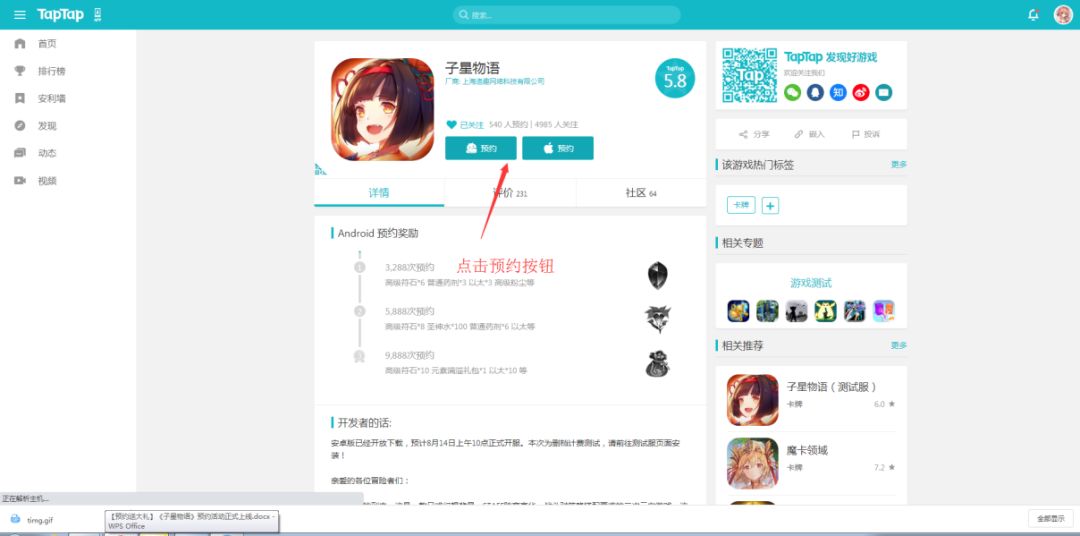Image resolution: width=1080 pixels, height=536 pixels.
Task: Toggle the 已关注 heart follow button
Action: click(x=466, y=125)
